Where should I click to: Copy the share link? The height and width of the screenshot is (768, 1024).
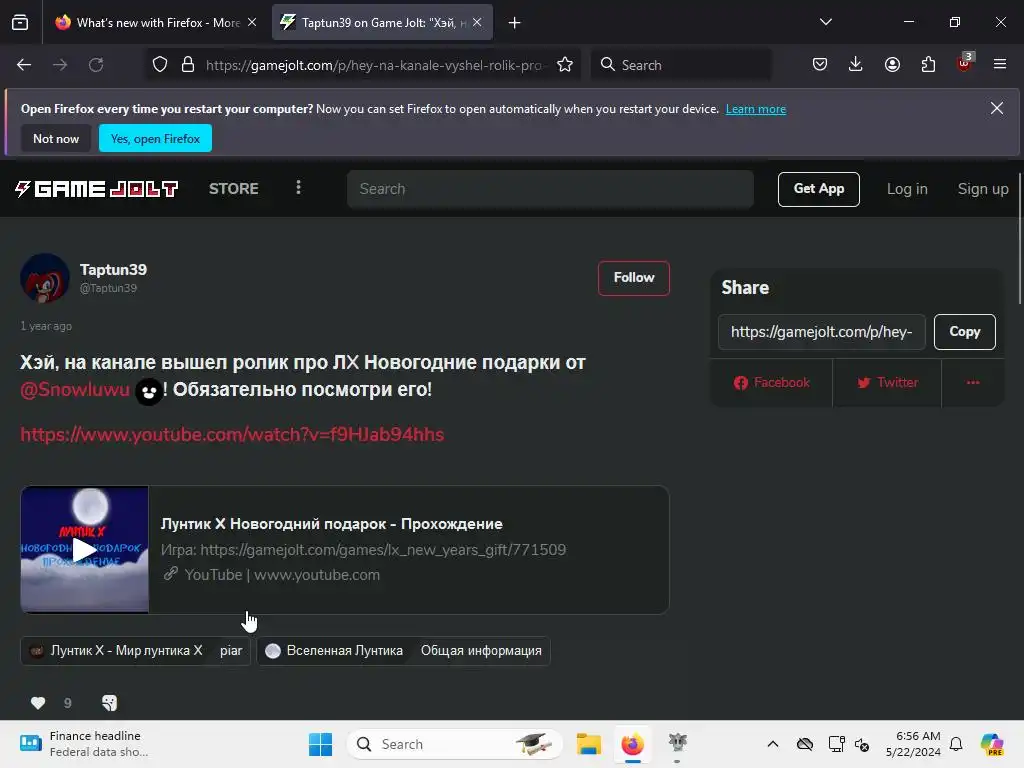965,332
